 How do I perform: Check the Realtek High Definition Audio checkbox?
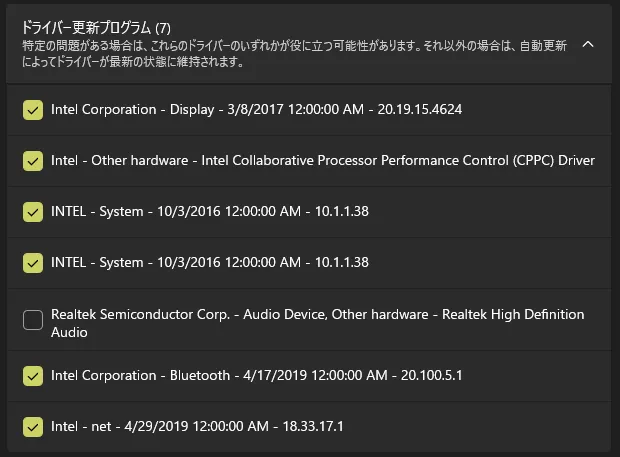click(x=33, y=321)
